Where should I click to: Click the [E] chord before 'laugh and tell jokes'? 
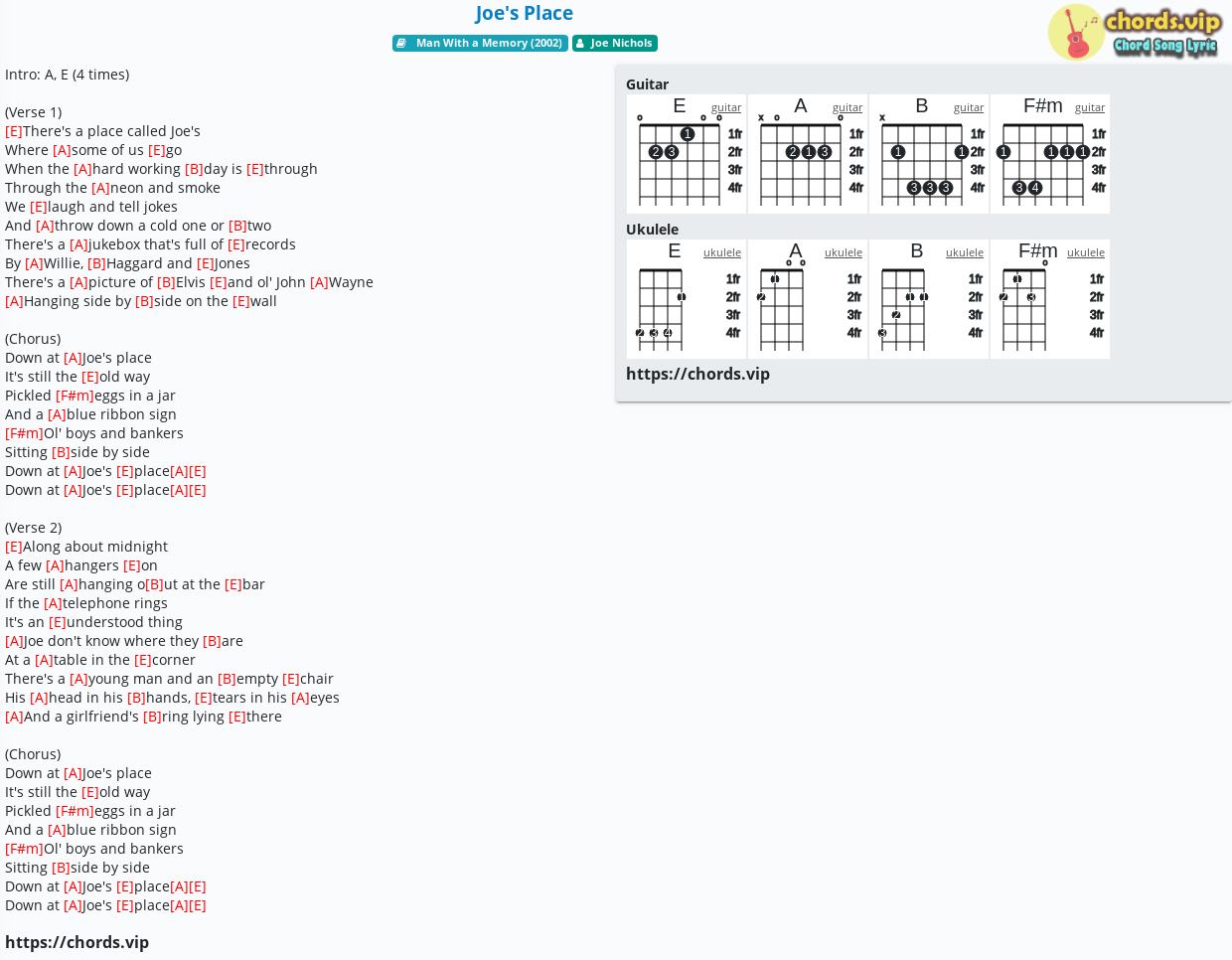[x=39, y=207]
